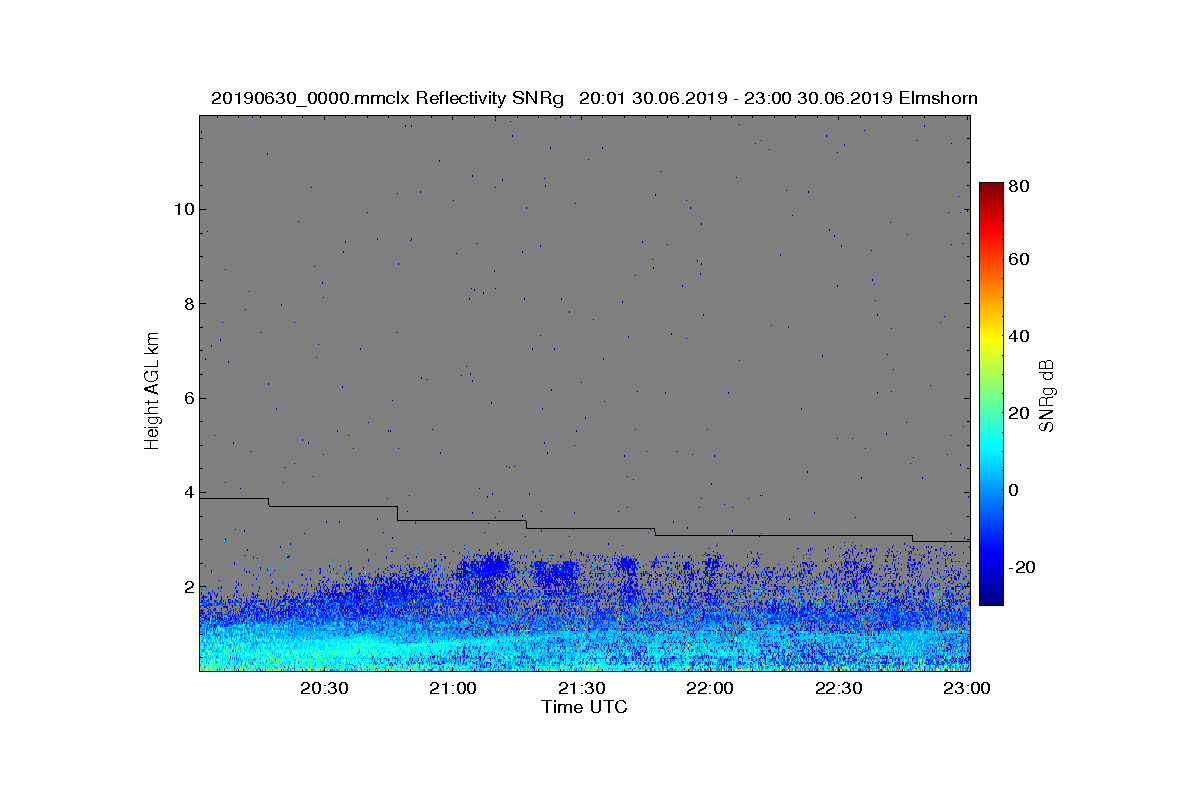Click the height tick label 6
The width and height of the screenshot is (1200, 800).
point(188,398)
